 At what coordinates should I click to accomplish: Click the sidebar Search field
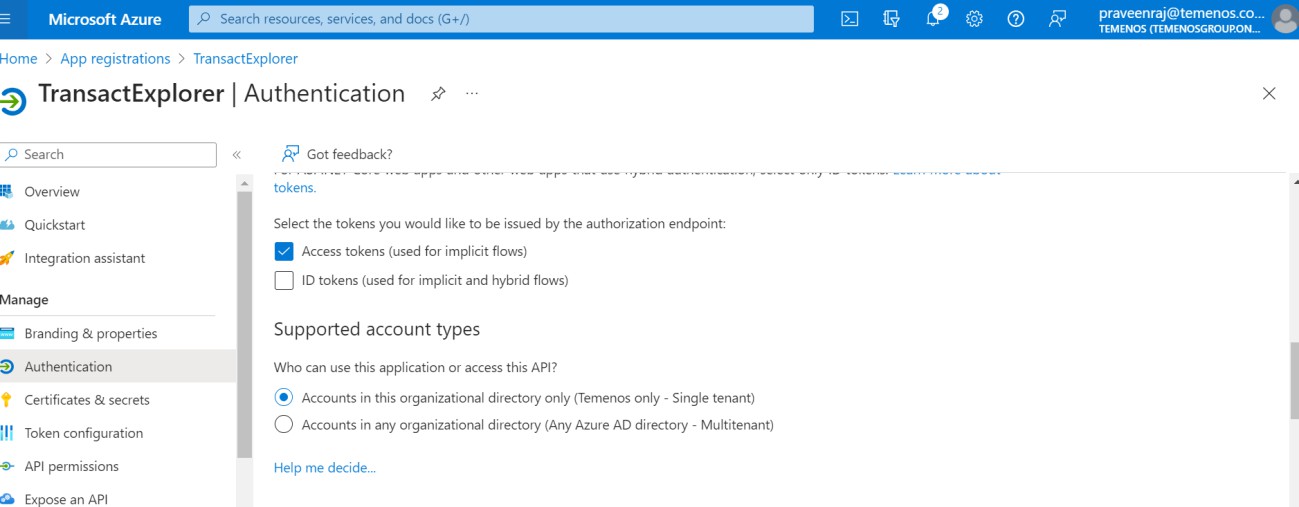(x=107, y=154)
